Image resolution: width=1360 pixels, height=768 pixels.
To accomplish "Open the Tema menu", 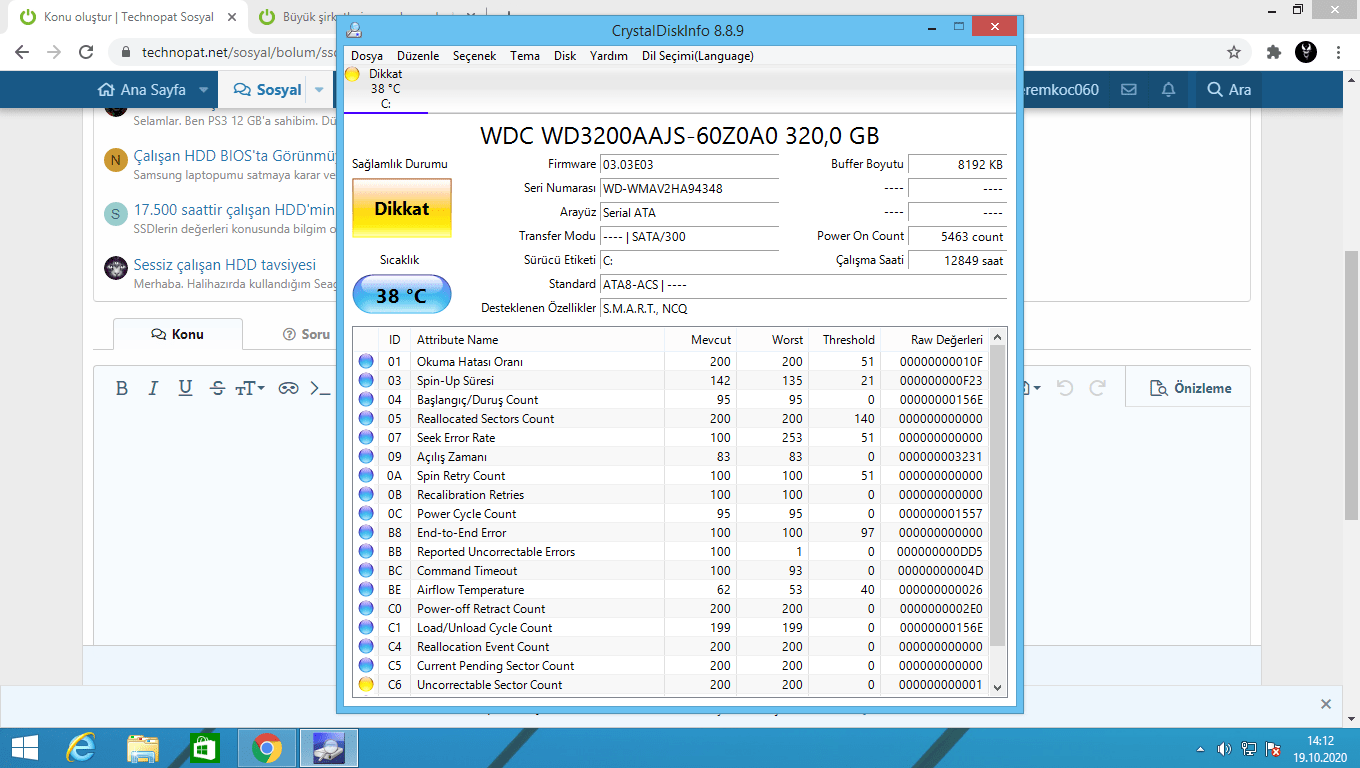I will pyautogui.click(x=525, y=56).
